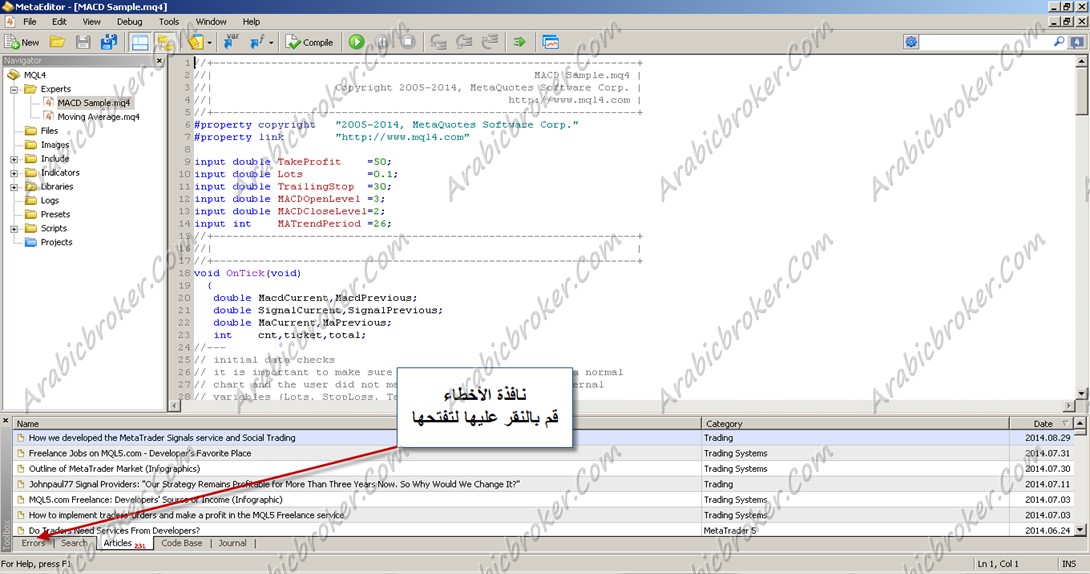Viewport: 1090px width, 574px height.
Task: Open 'Outline of MetaTrader Market (Infographics)' article
Action: (x=114, y=468)
